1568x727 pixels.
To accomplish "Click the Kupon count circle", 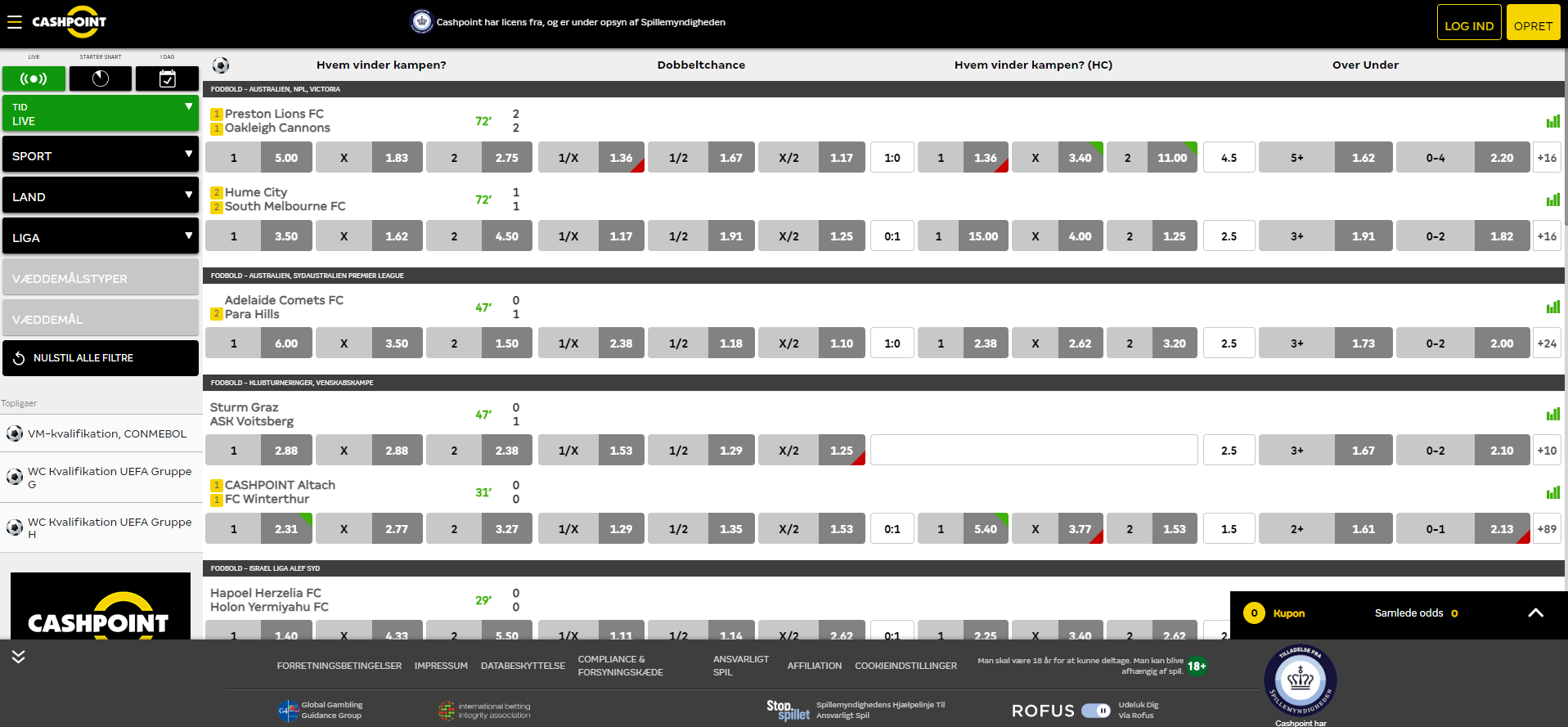I will coord(1254,613).
